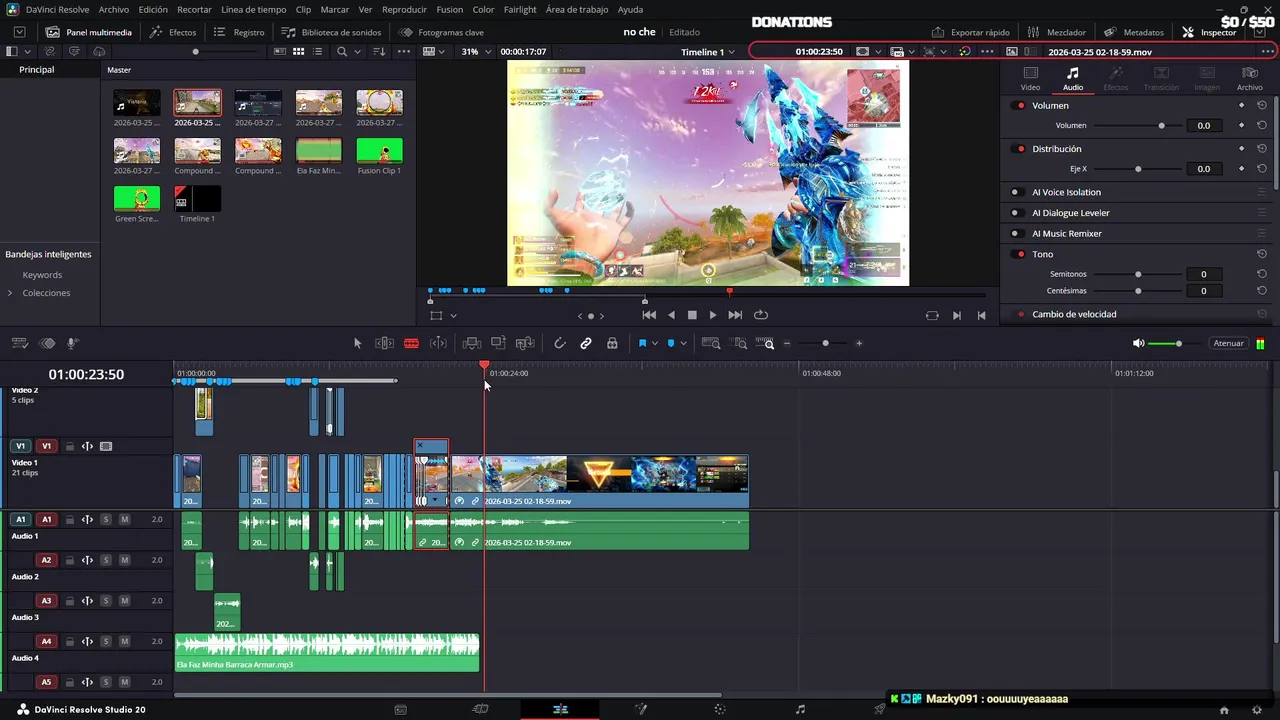
Task: Open the marker color dropdown arrow
Action: [x=683, y=343]
